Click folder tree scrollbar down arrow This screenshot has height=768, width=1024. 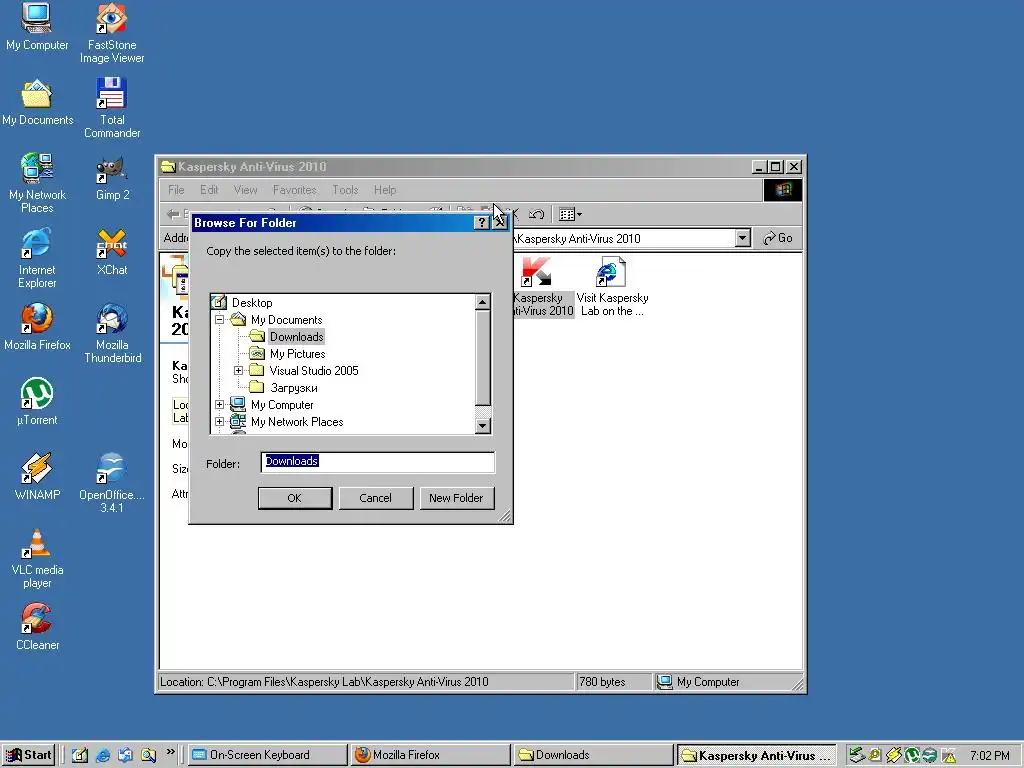pyautogui.click(x=483, y=426)
